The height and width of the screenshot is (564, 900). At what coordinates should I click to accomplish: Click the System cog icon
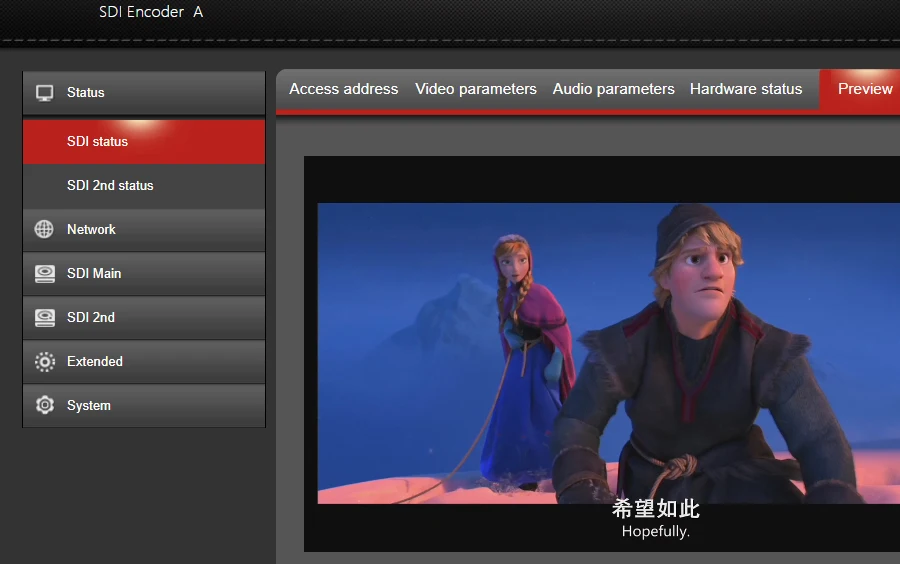coord(45,405)
